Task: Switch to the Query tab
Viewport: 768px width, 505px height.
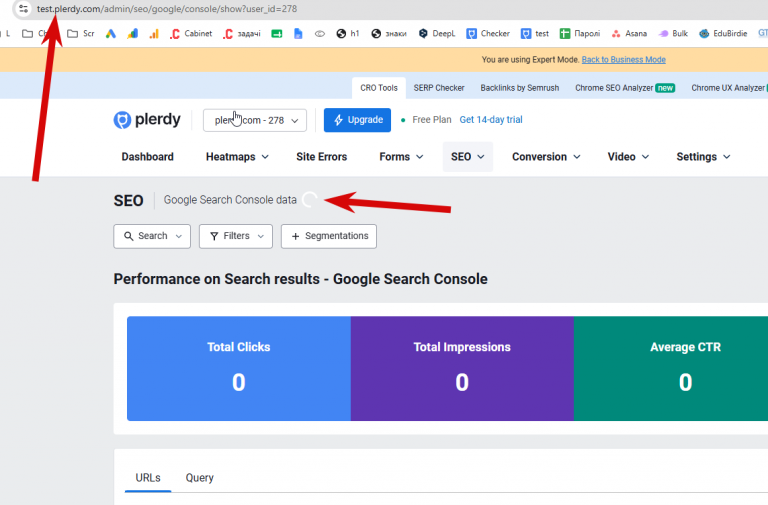Action: 199,478
